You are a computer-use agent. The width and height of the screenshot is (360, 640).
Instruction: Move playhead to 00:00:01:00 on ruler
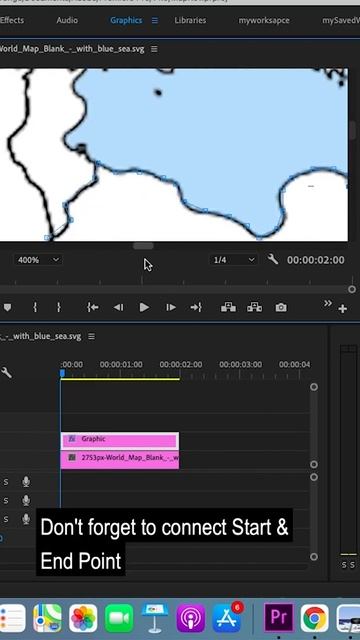[121, 364]
